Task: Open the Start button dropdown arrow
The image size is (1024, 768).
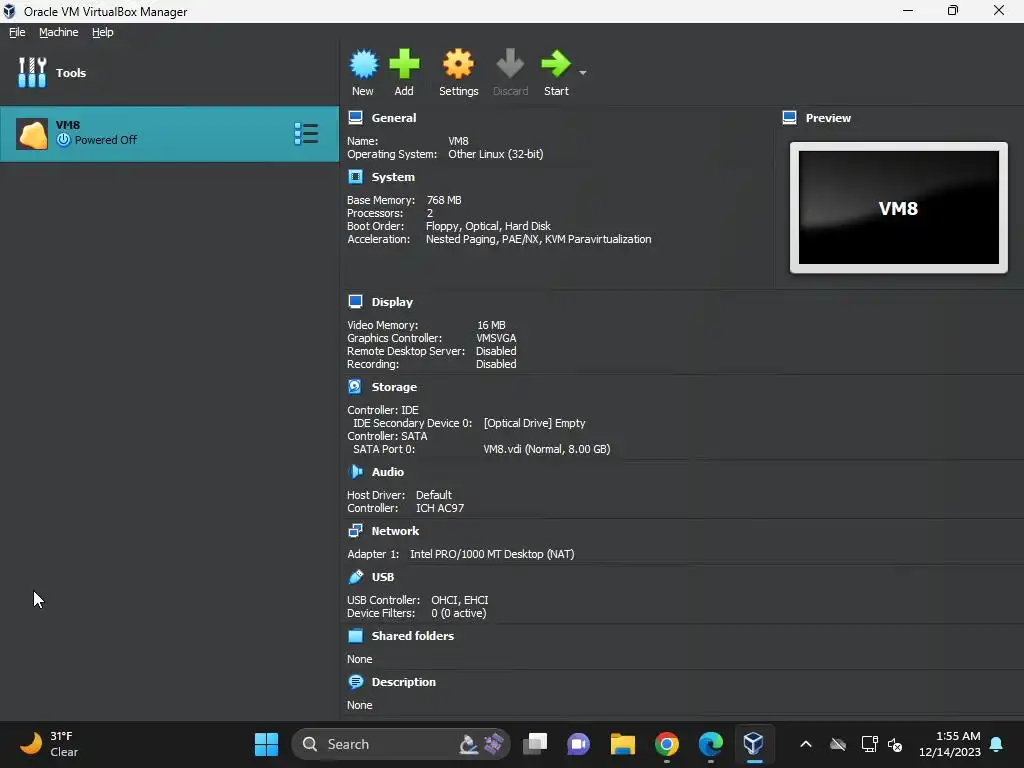Action: tap(583, 72)
